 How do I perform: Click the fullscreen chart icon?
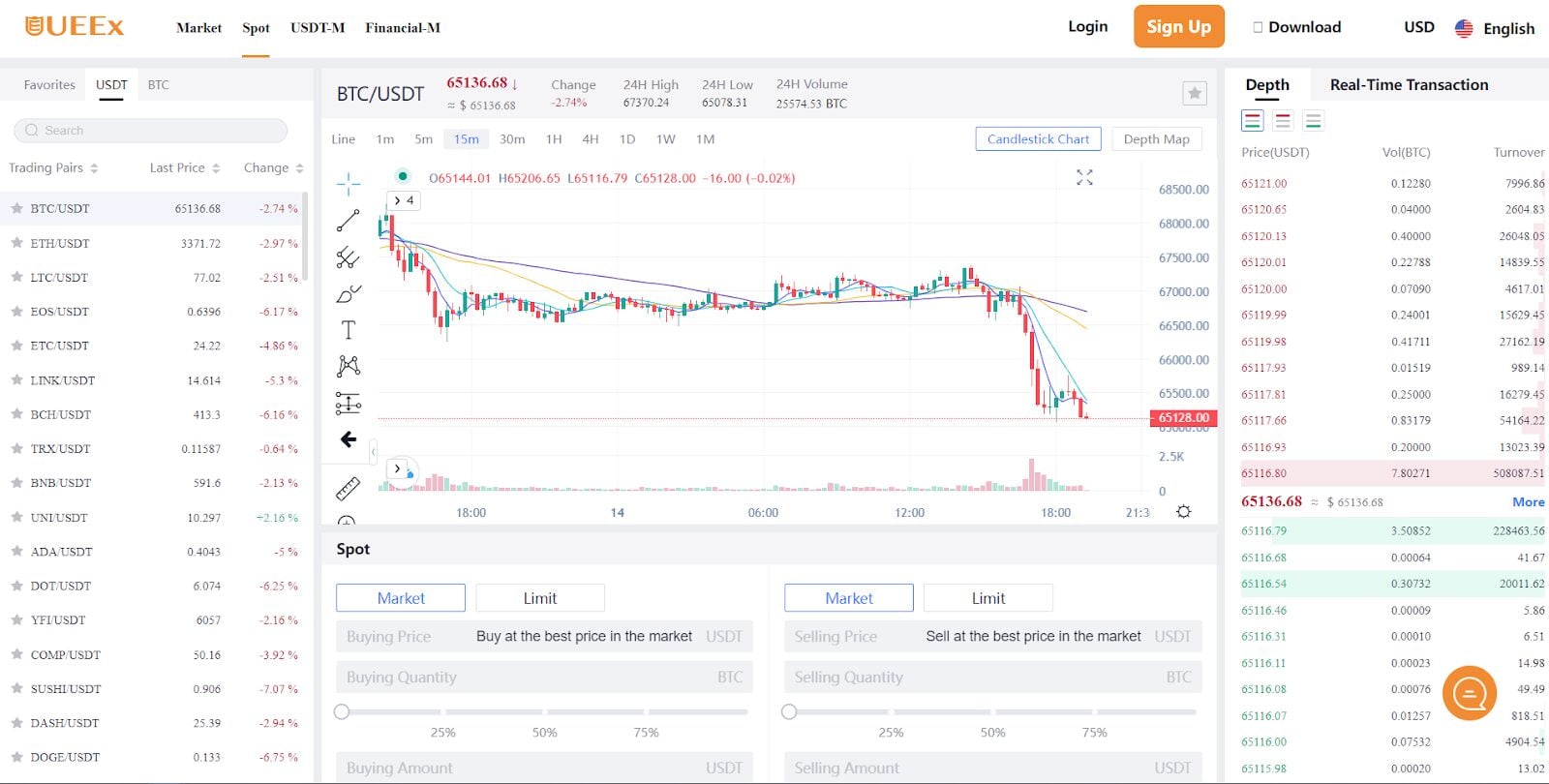pyautogui.click(x=1084, y=177)
